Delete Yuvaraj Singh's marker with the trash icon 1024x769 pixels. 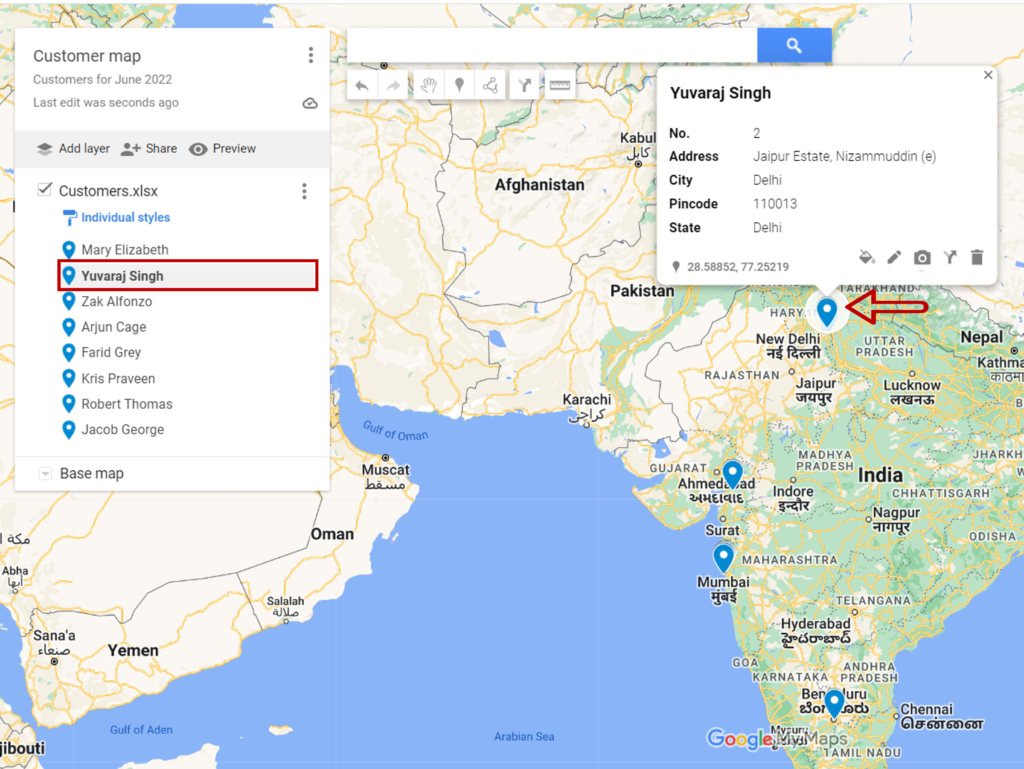tap(977, 257)
